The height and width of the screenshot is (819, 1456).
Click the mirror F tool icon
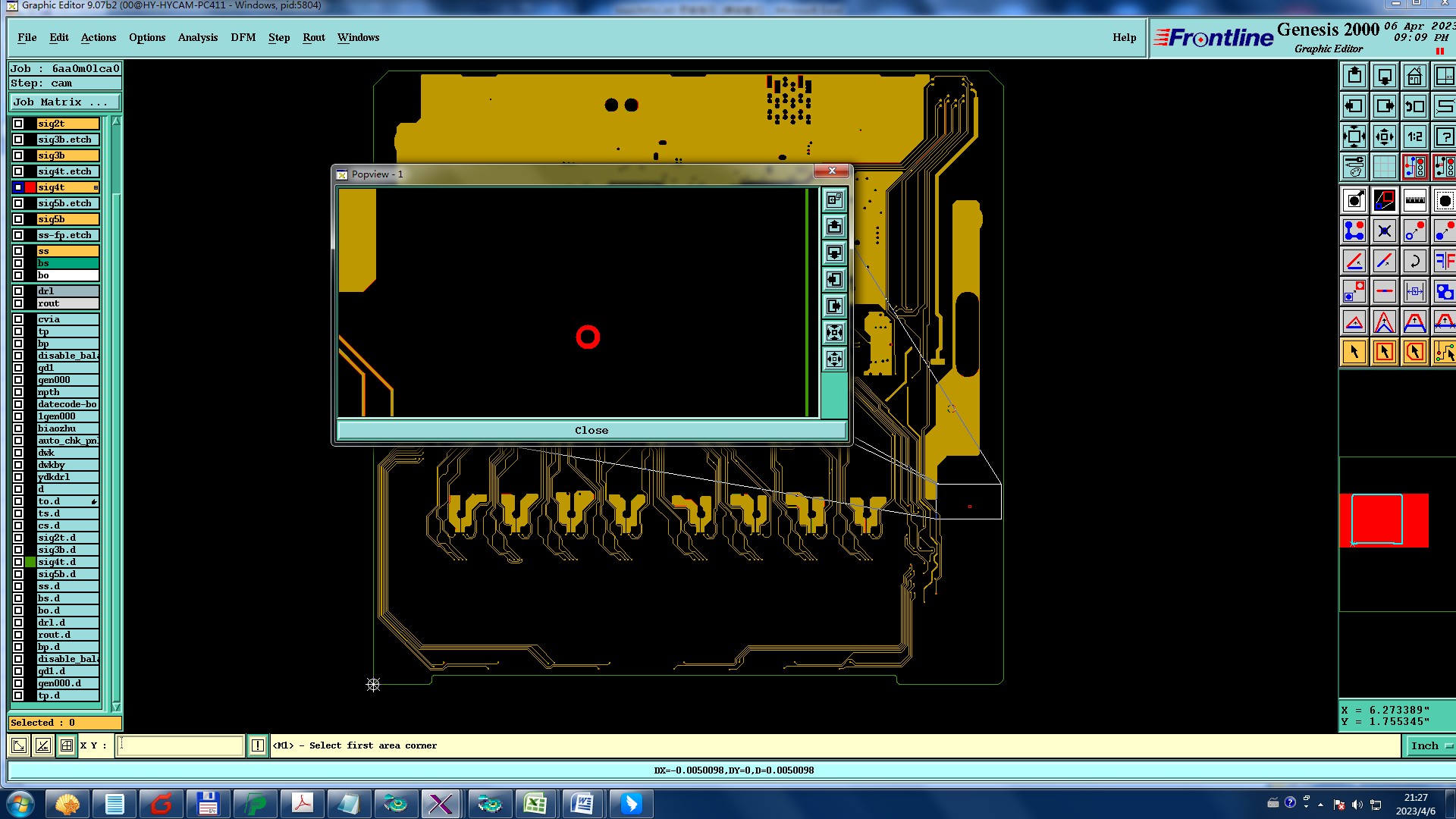pos(1444,262)
